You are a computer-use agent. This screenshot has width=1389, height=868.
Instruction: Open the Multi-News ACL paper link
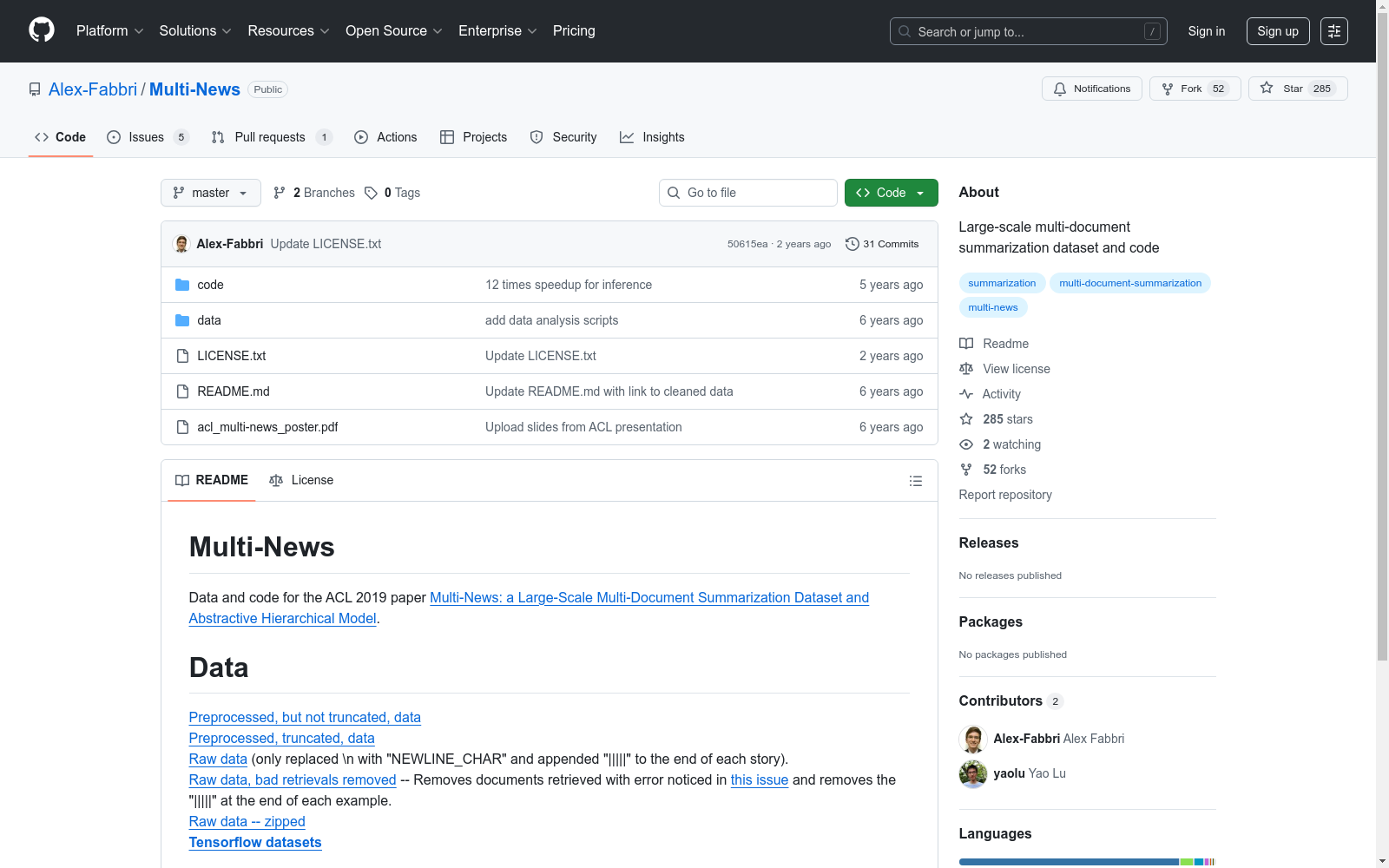click(x=529, y=608)
